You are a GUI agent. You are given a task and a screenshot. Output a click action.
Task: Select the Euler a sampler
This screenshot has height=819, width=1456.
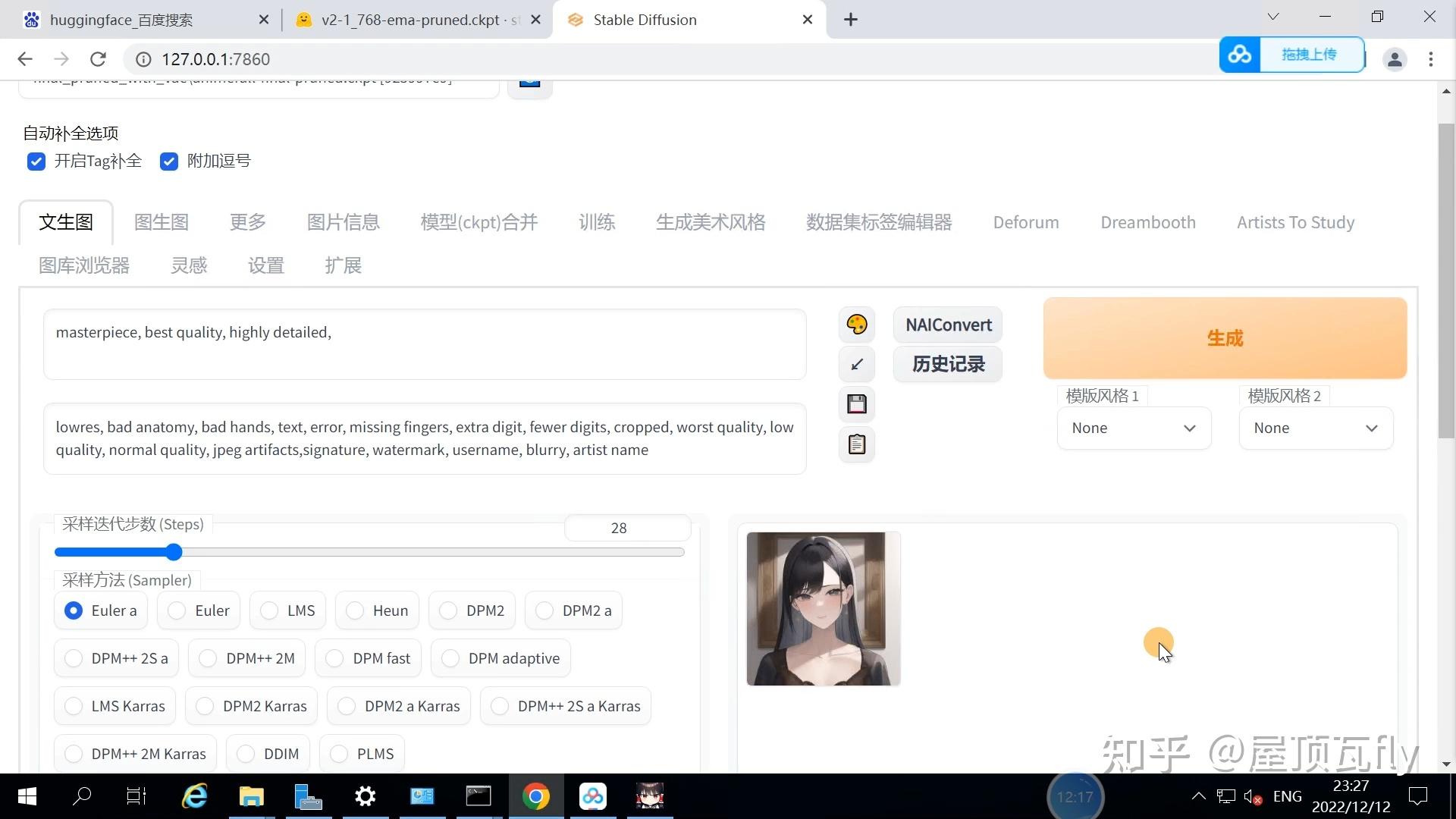(x=101, y=610)
